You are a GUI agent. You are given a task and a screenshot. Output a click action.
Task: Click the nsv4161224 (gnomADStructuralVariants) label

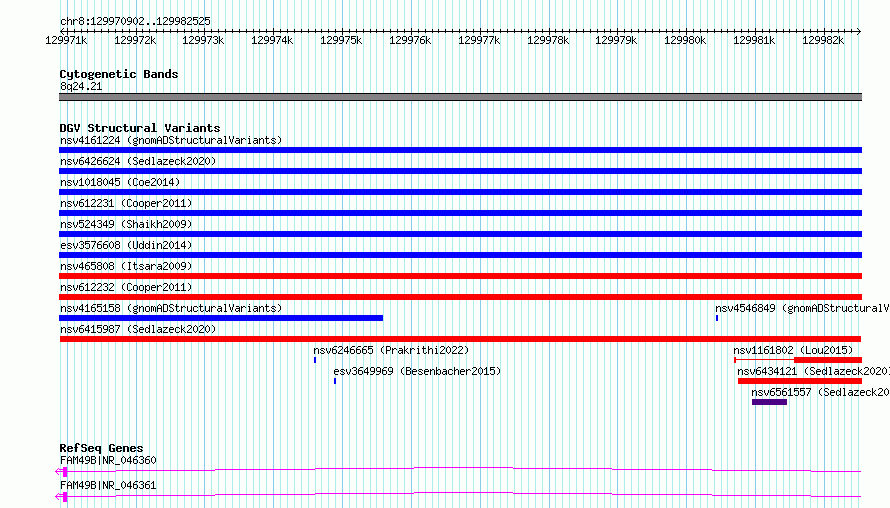(171, 140)
